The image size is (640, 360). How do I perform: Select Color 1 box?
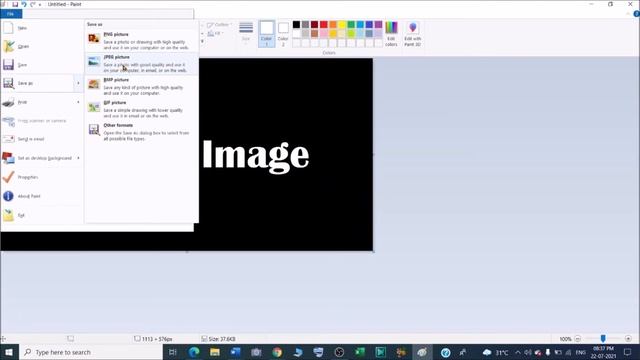pyautogui.click(x=267, y=34)
